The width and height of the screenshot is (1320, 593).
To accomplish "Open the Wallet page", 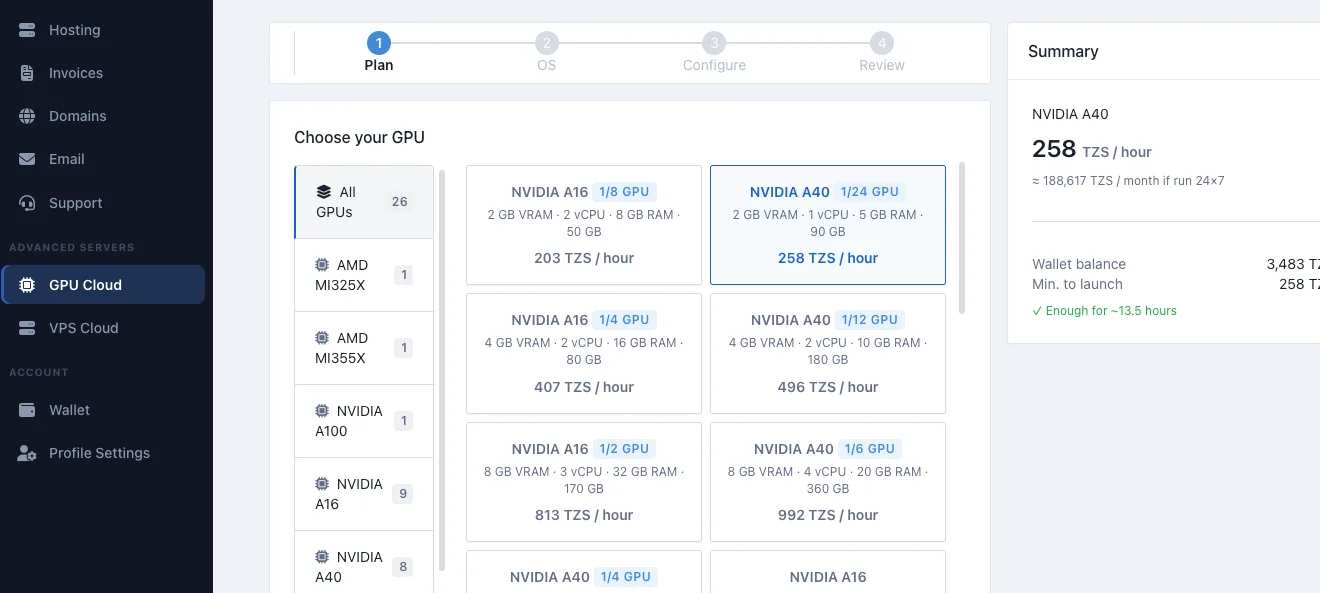I will (104, 410).
